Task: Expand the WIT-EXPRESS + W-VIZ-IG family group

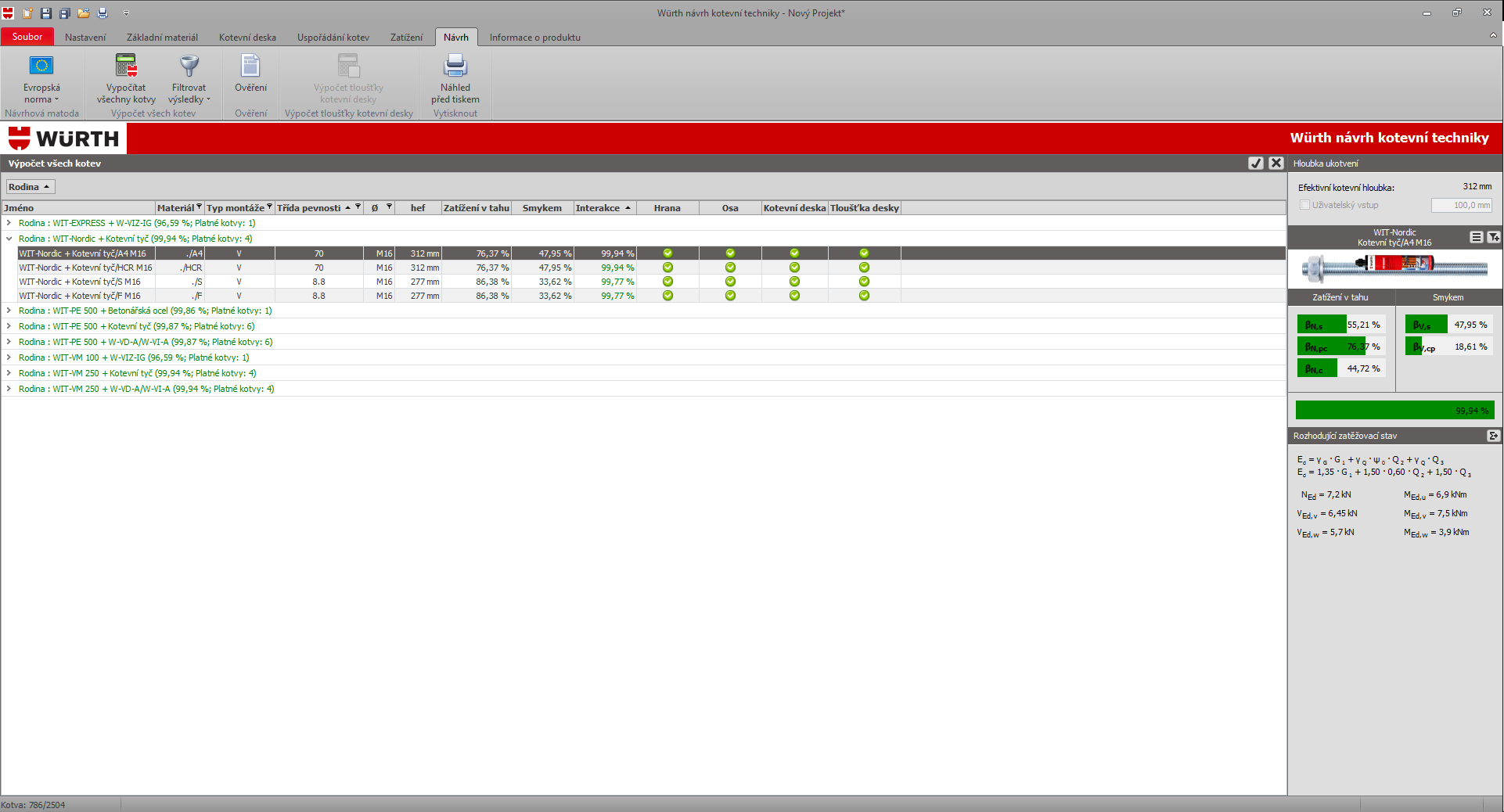Action: (9, 223)
